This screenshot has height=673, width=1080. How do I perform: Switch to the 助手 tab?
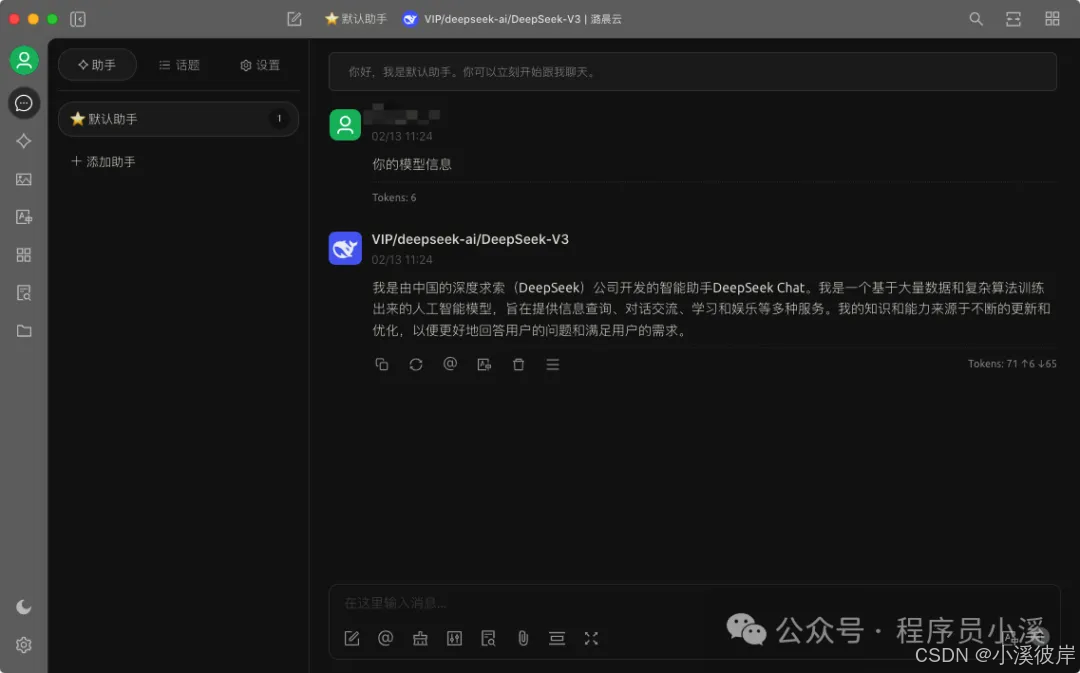[x=97, y=65]
